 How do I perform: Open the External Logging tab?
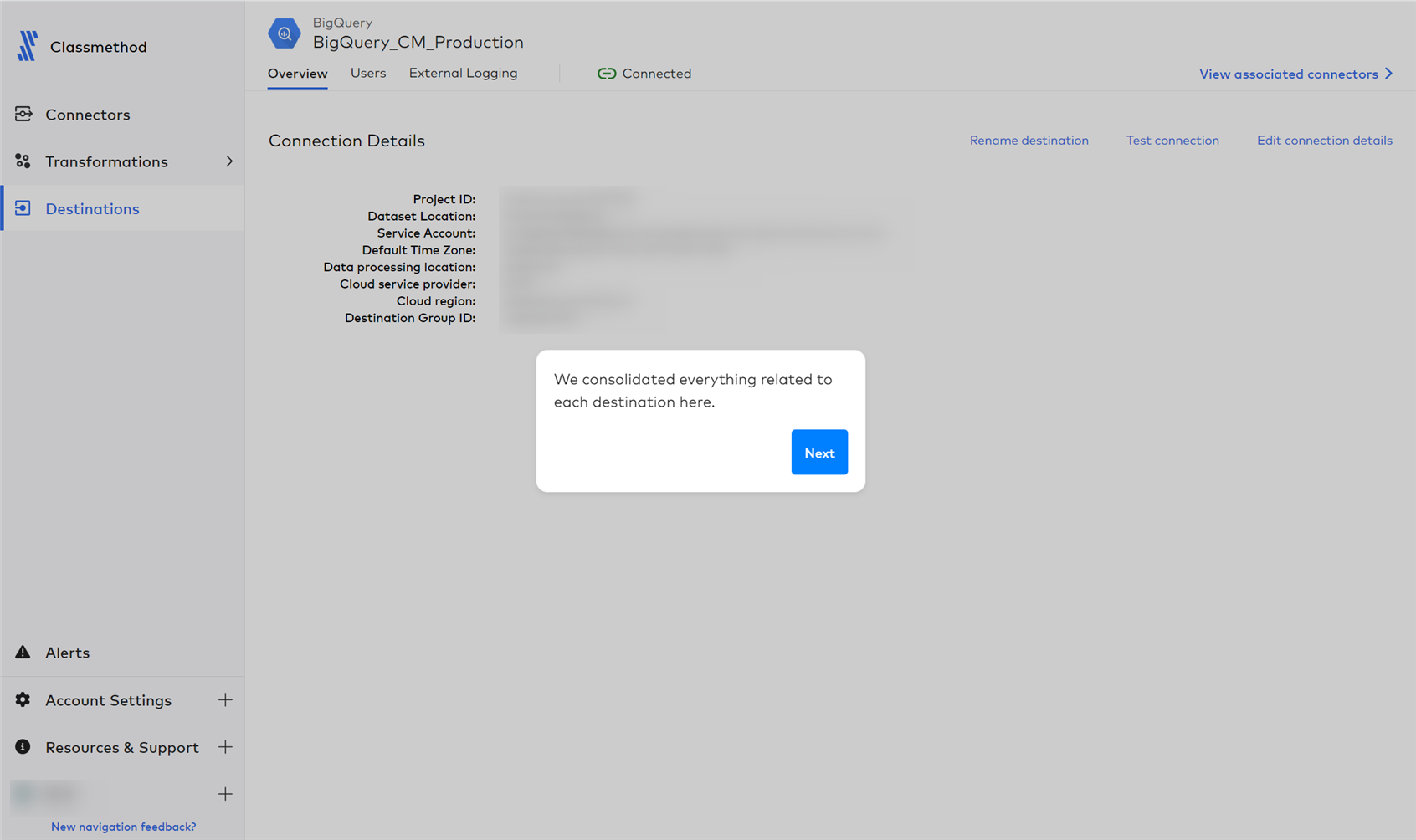[x=463, y=73]
